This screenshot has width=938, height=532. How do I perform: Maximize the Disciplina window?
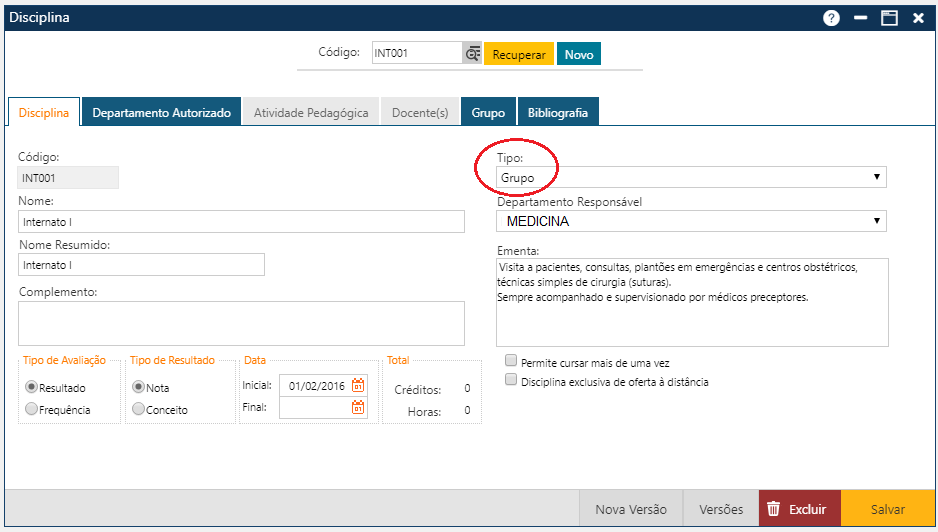pyautogui.click(x=889, y=18)
